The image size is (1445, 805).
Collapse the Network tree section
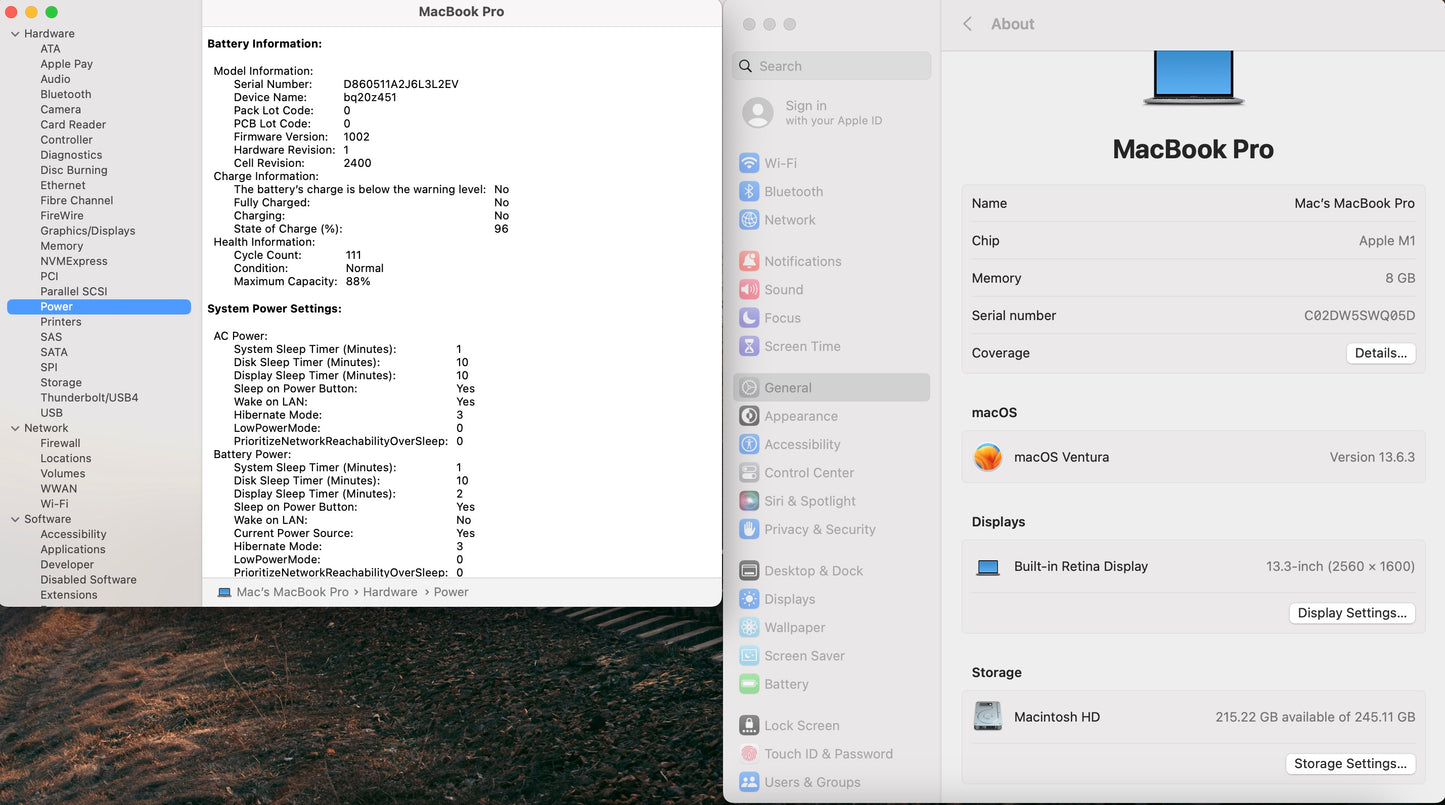click(15, 428)
